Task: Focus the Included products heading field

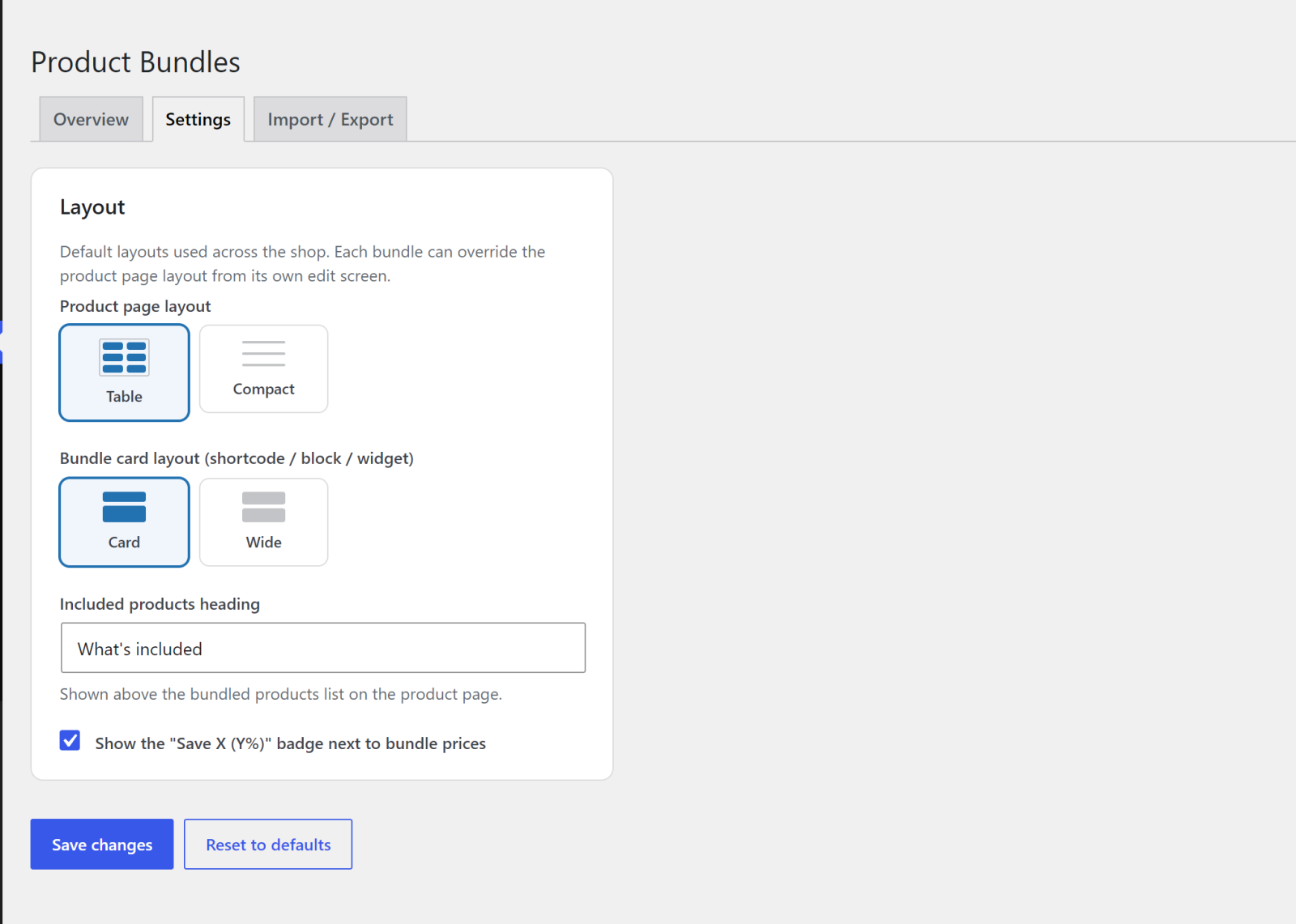Action: [x=323, y=648]
